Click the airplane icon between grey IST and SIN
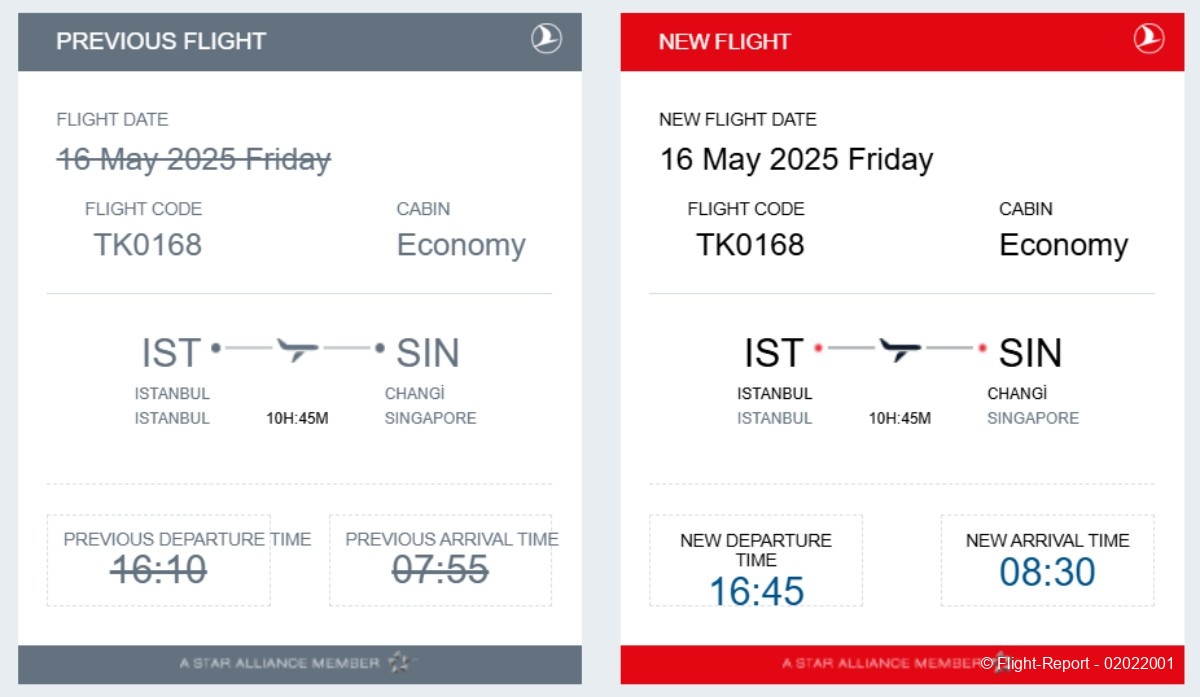This screenshot has width=1200, height=697. (298, 349)
